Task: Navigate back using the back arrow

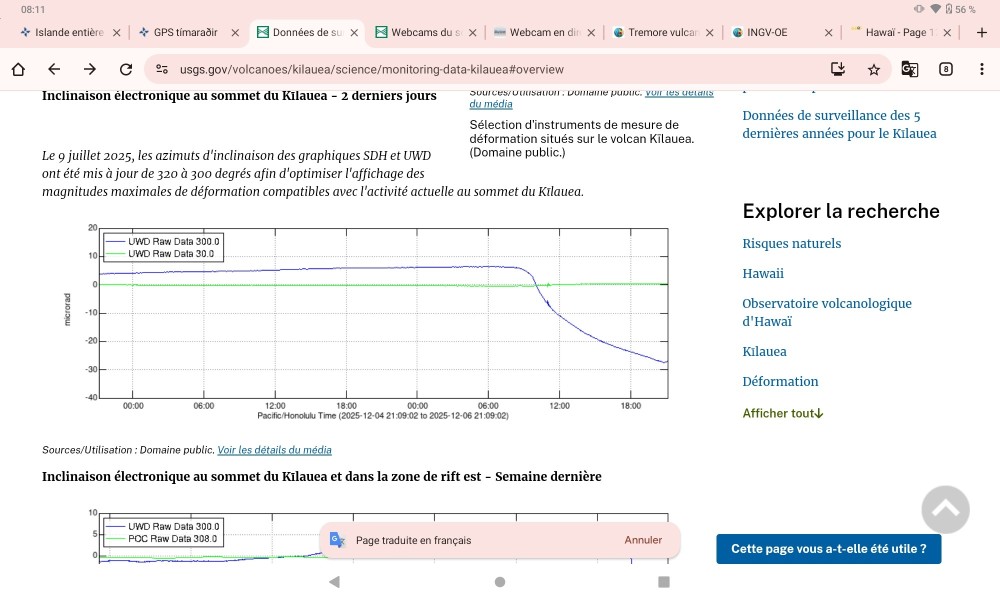Action: pyautogui.click(x=52, y=69)
